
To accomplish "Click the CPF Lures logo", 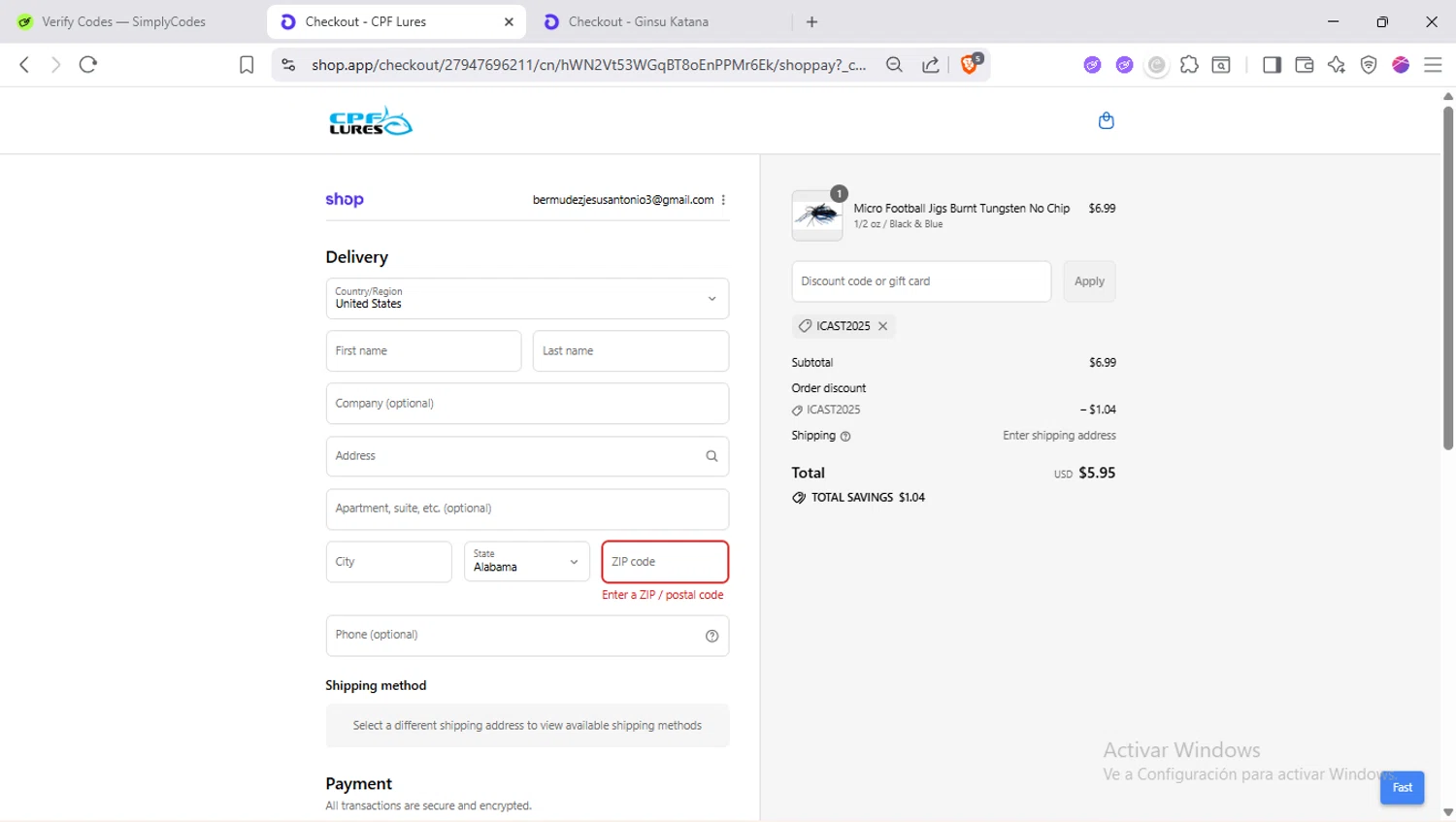I will pos(371,121).
